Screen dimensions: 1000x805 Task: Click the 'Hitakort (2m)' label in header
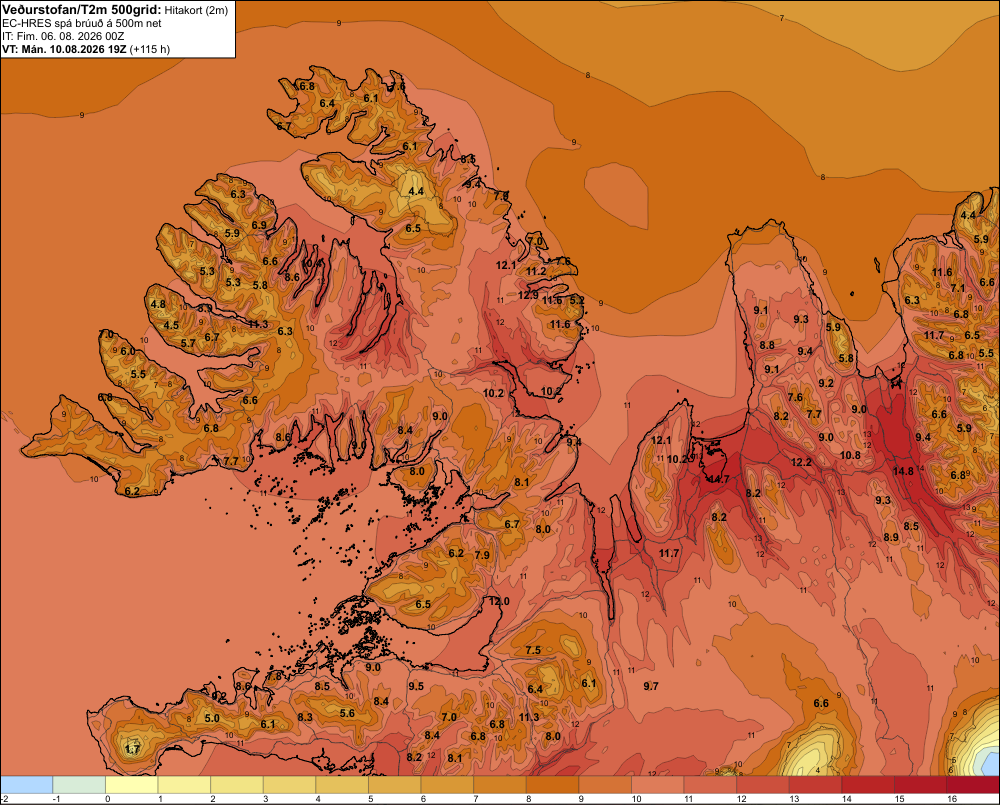(x=196, y=10)
